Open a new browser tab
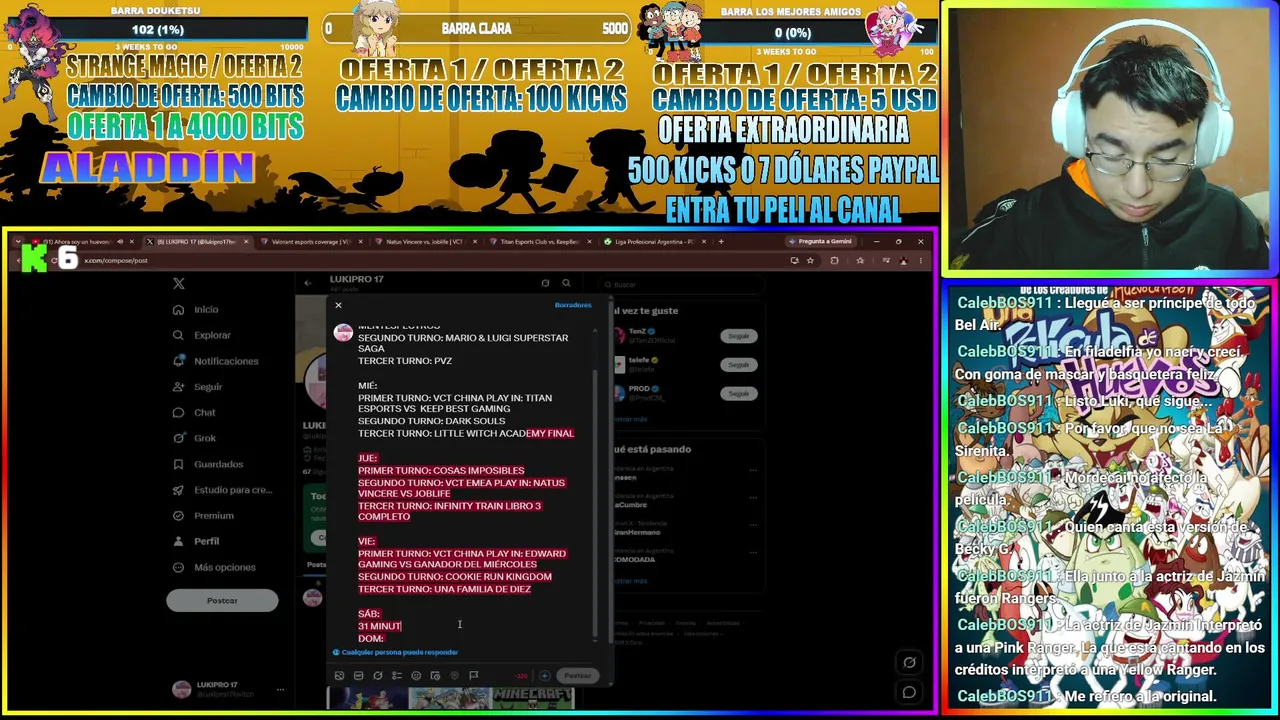1280x720 pixels. [x=722, y=241]
